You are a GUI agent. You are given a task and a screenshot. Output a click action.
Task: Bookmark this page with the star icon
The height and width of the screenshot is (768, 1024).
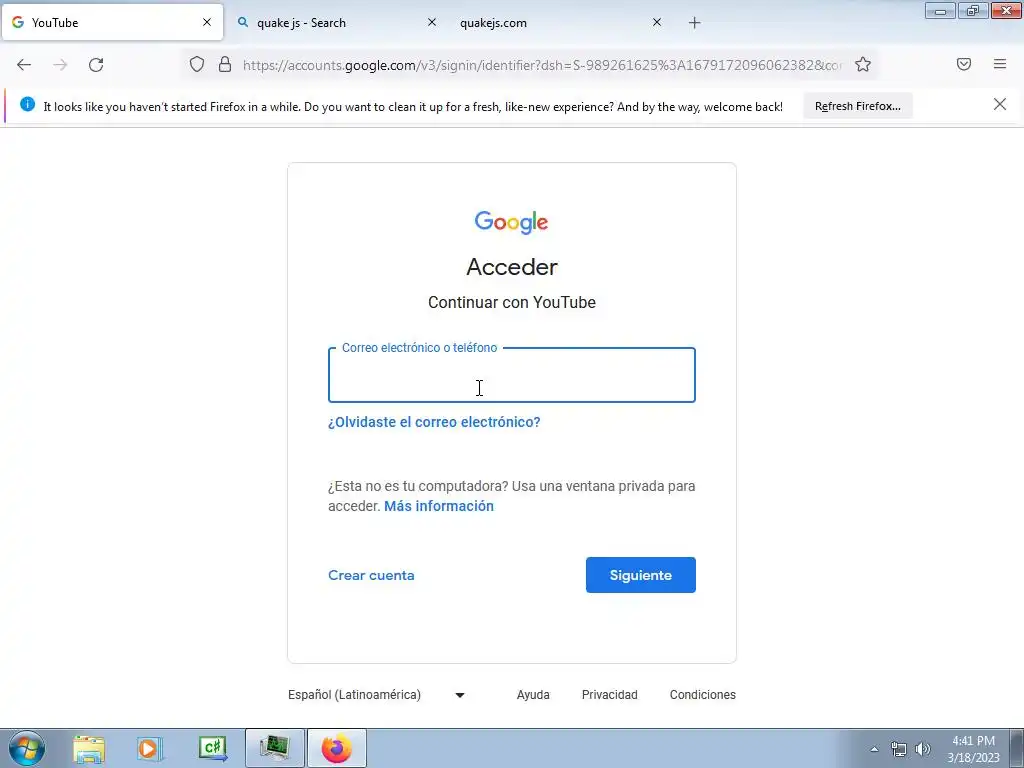click(x=863, y=64)
